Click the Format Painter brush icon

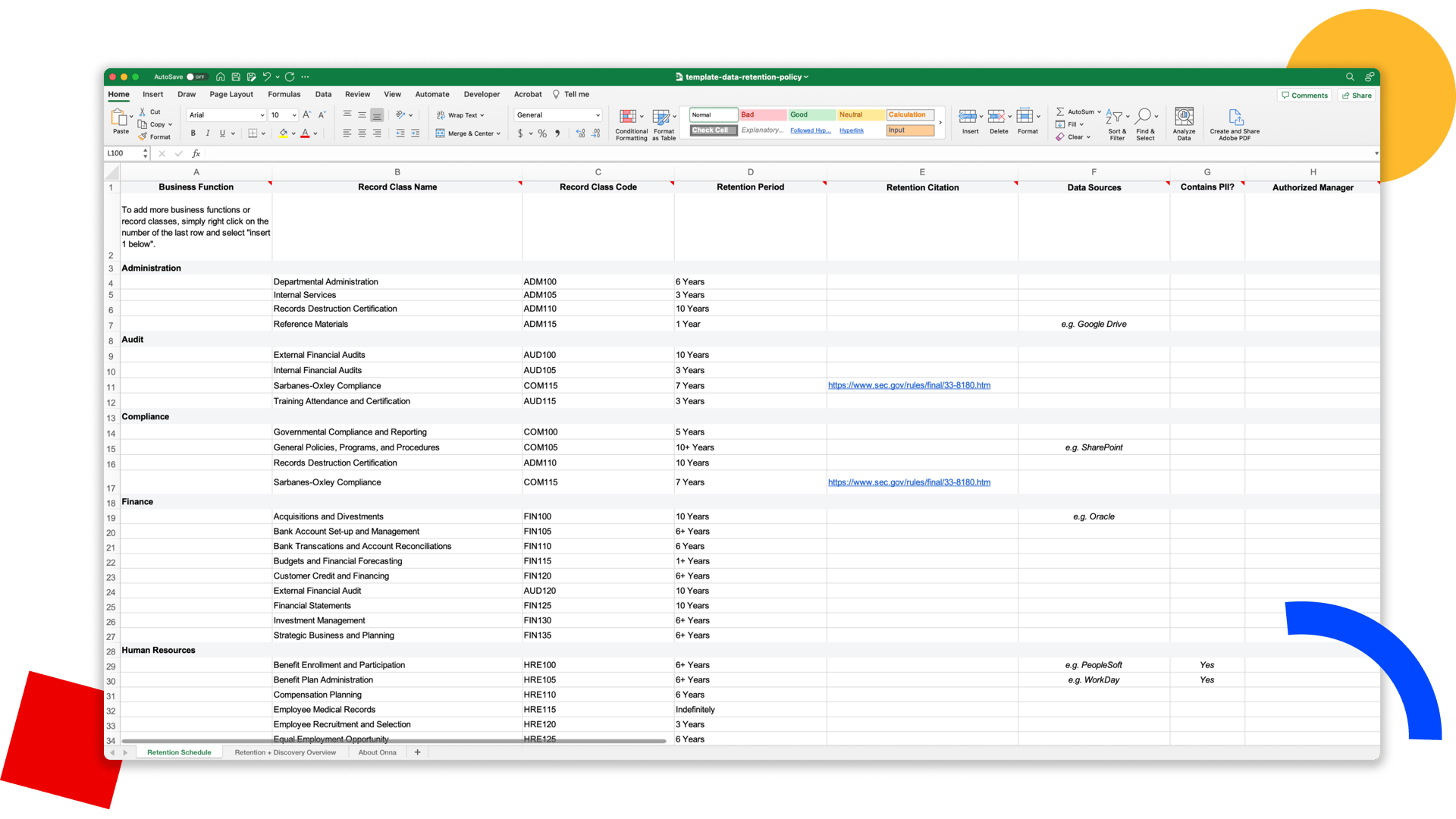(x=143, y=137)
